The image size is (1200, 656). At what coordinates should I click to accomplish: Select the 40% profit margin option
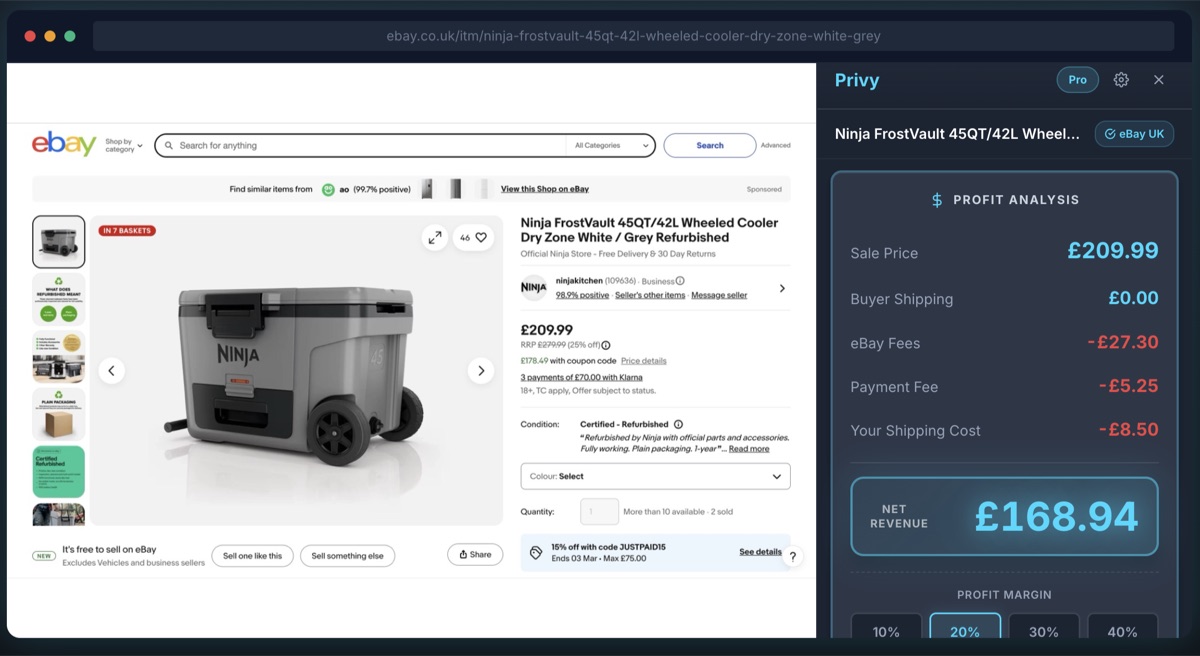pyautogui.click(x=1123, y=631)
